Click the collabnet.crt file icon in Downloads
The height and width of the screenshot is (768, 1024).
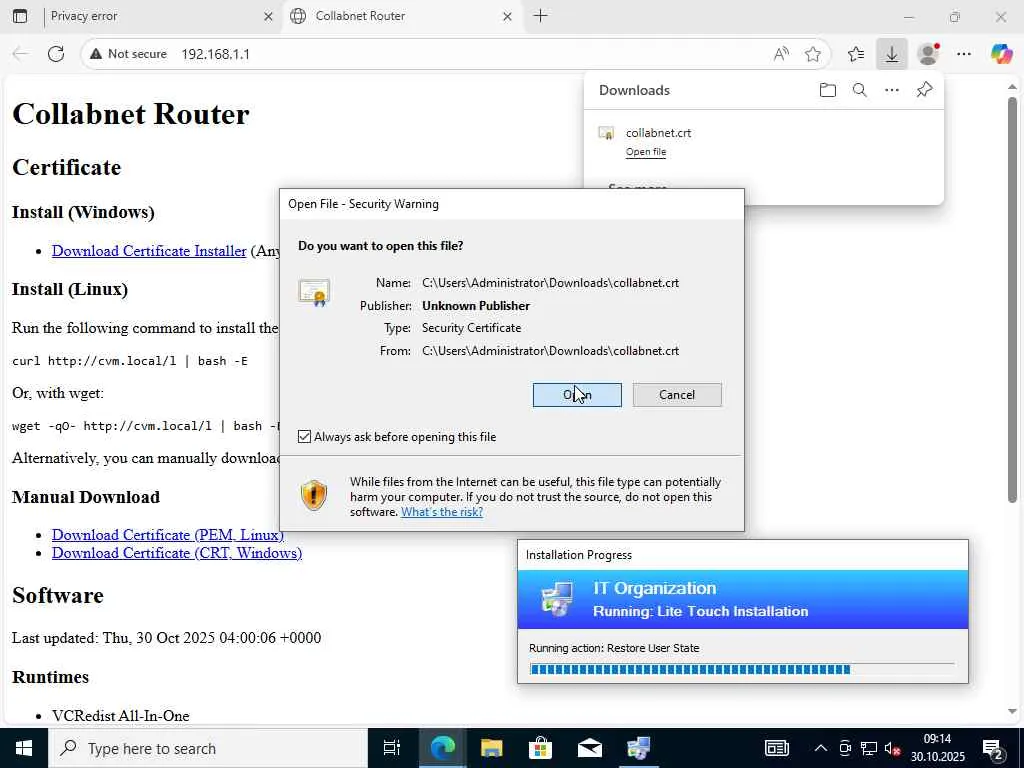(x=606, y=133)
